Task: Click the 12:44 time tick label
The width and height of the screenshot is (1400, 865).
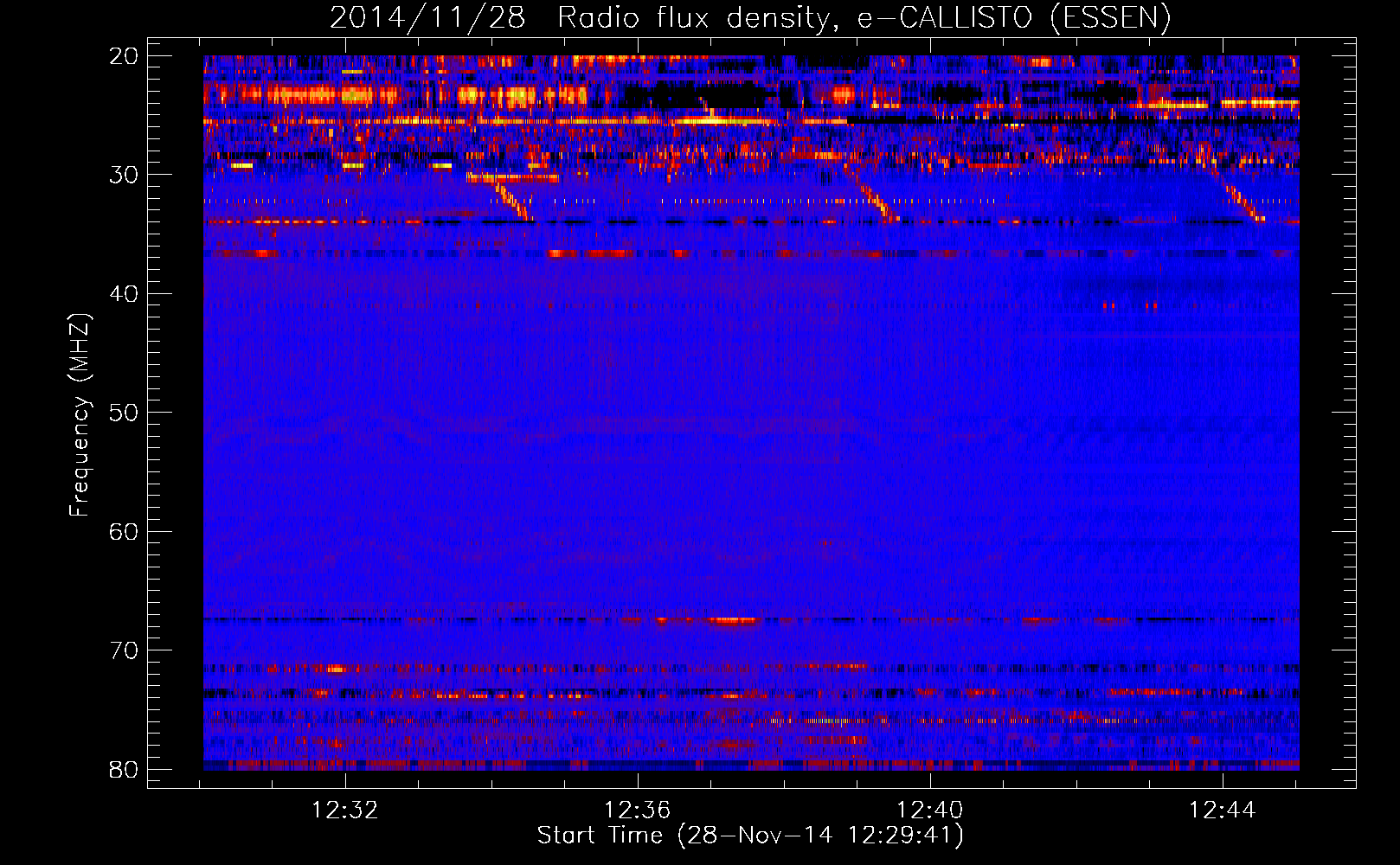Action: click(1222, 811)
